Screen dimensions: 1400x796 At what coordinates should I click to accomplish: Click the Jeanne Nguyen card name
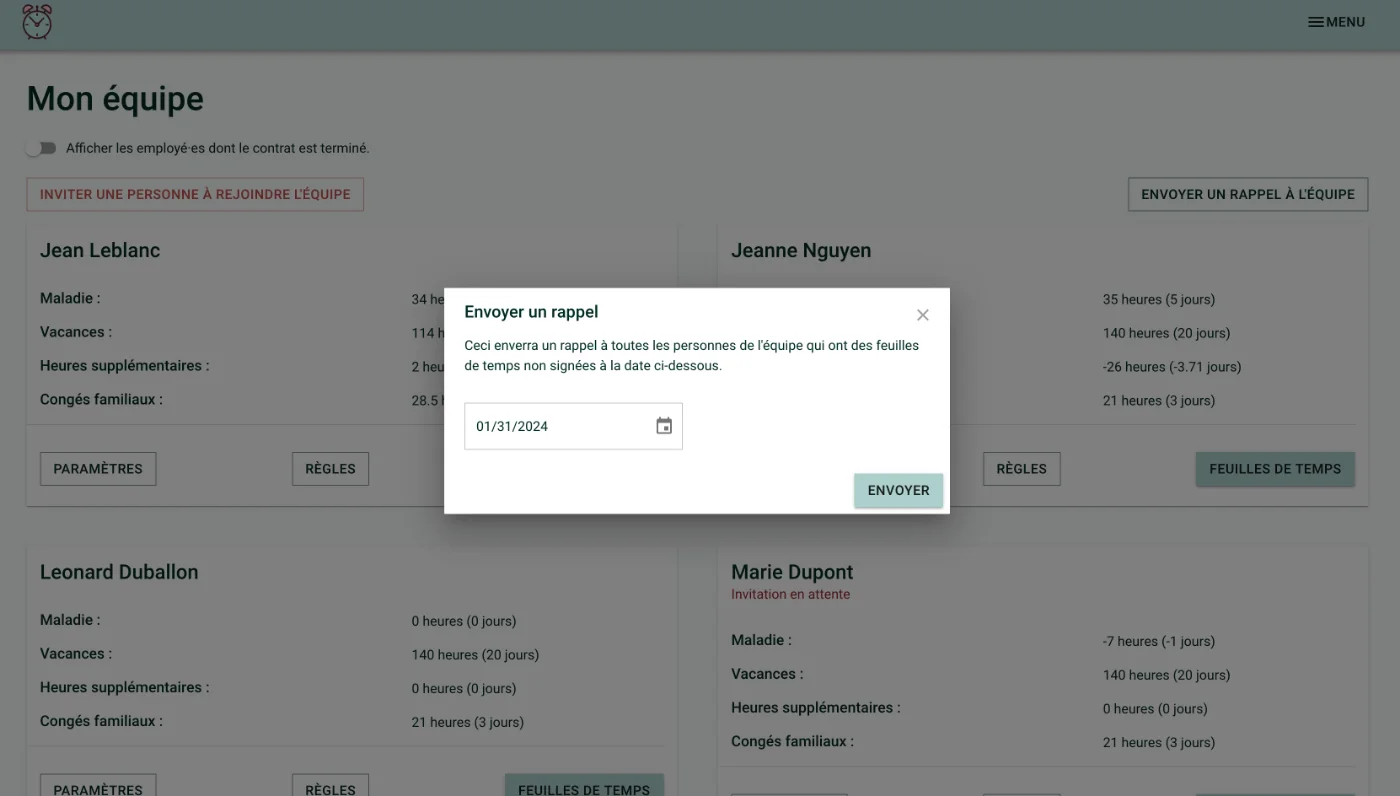click(801, 251)
